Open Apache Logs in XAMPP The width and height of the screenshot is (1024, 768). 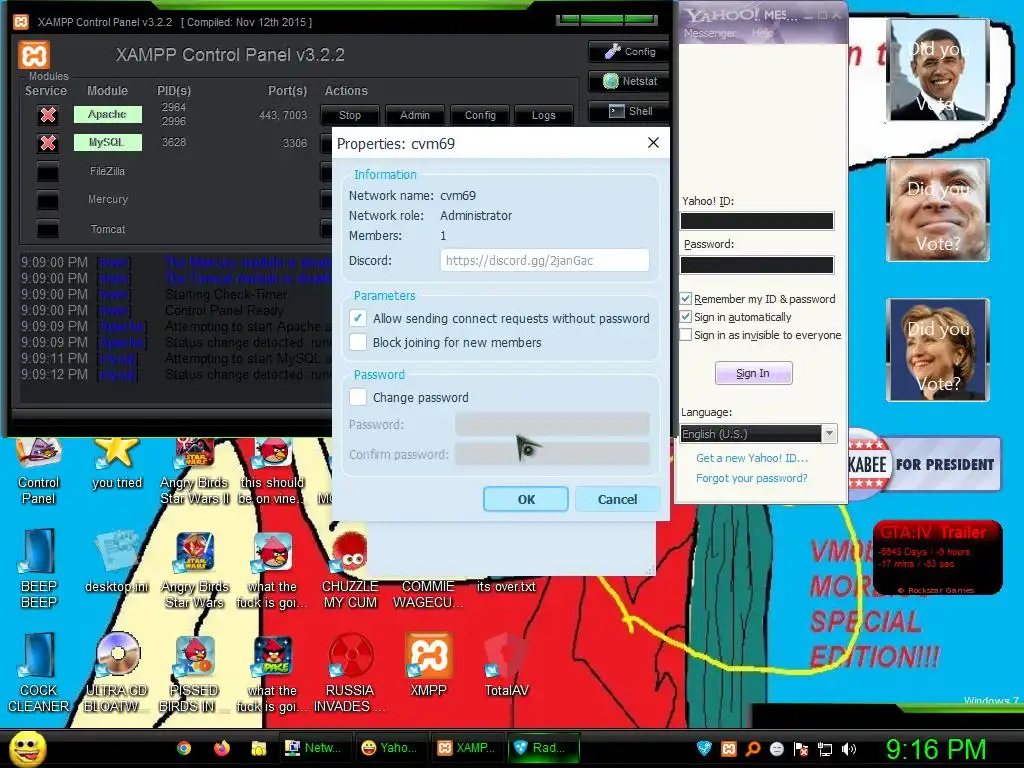(543, 115)
